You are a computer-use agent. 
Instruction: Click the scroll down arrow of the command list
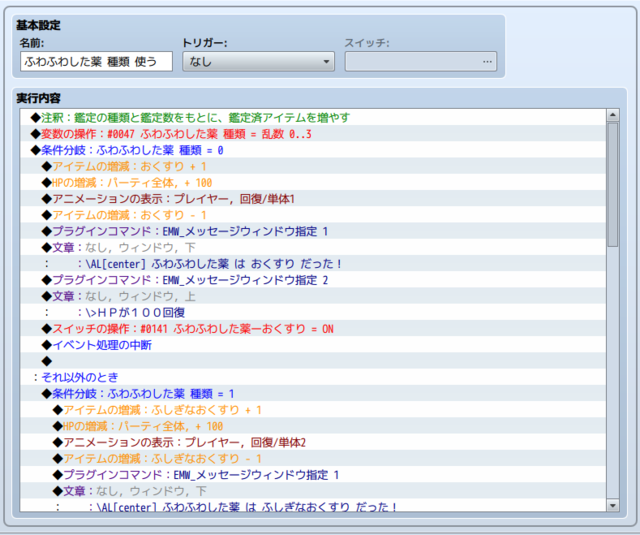tap(613, 506)
